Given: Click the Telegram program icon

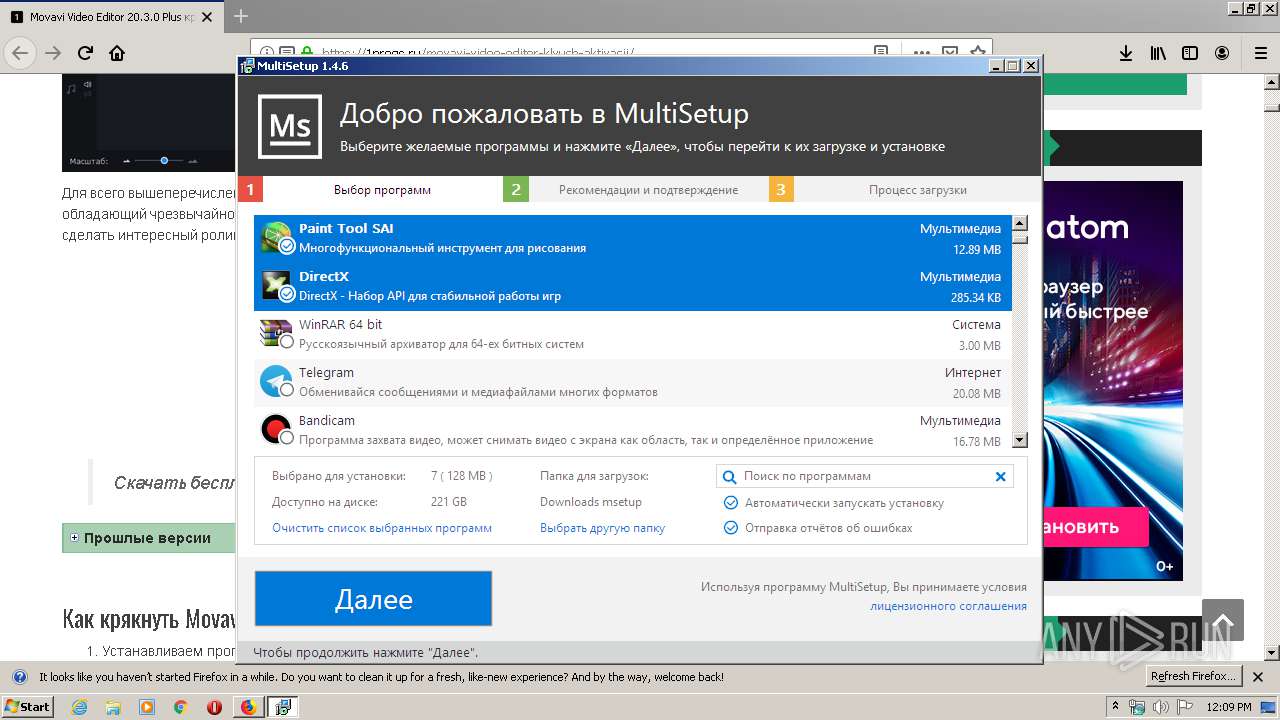Looking at the screenshot, I should (275, 381).
